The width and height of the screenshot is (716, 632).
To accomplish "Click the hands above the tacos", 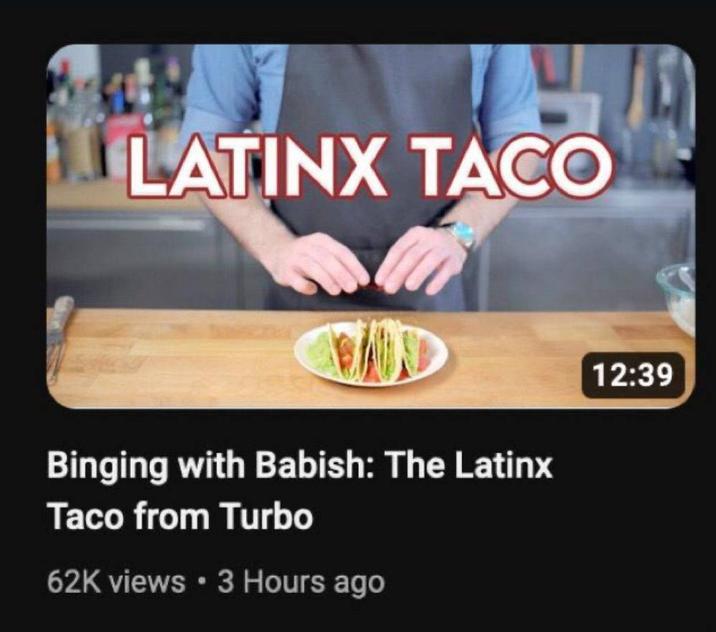I will pyautogui.click(x=371, y=262).
